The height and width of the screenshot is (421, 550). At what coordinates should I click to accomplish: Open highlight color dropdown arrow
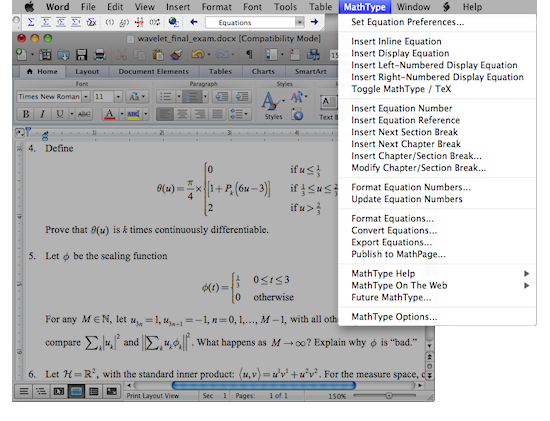tap(146, 114)
